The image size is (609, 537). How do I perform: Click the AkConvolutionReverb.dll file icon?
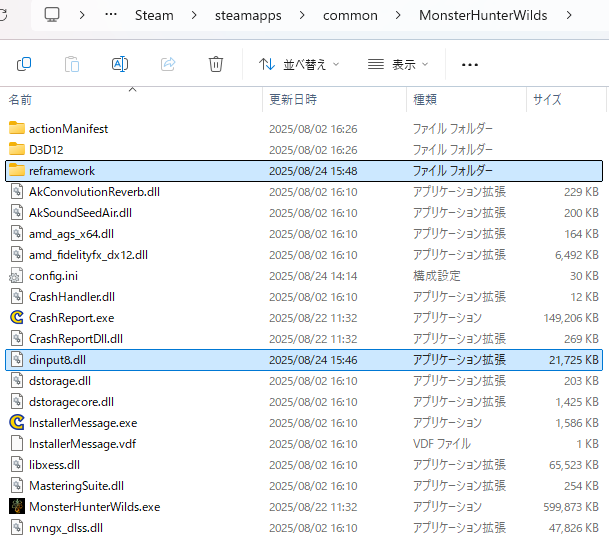click(x=17, y=191)
